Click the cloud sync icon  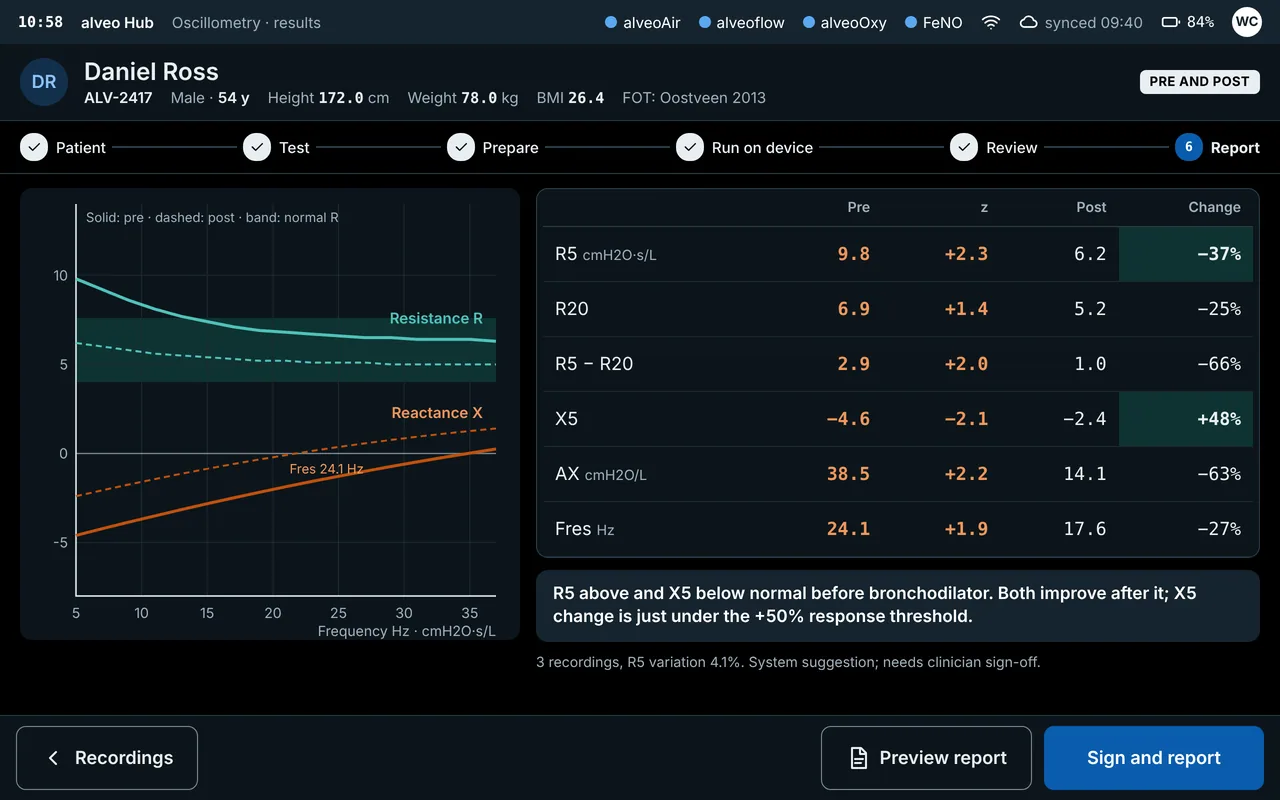1028,22
